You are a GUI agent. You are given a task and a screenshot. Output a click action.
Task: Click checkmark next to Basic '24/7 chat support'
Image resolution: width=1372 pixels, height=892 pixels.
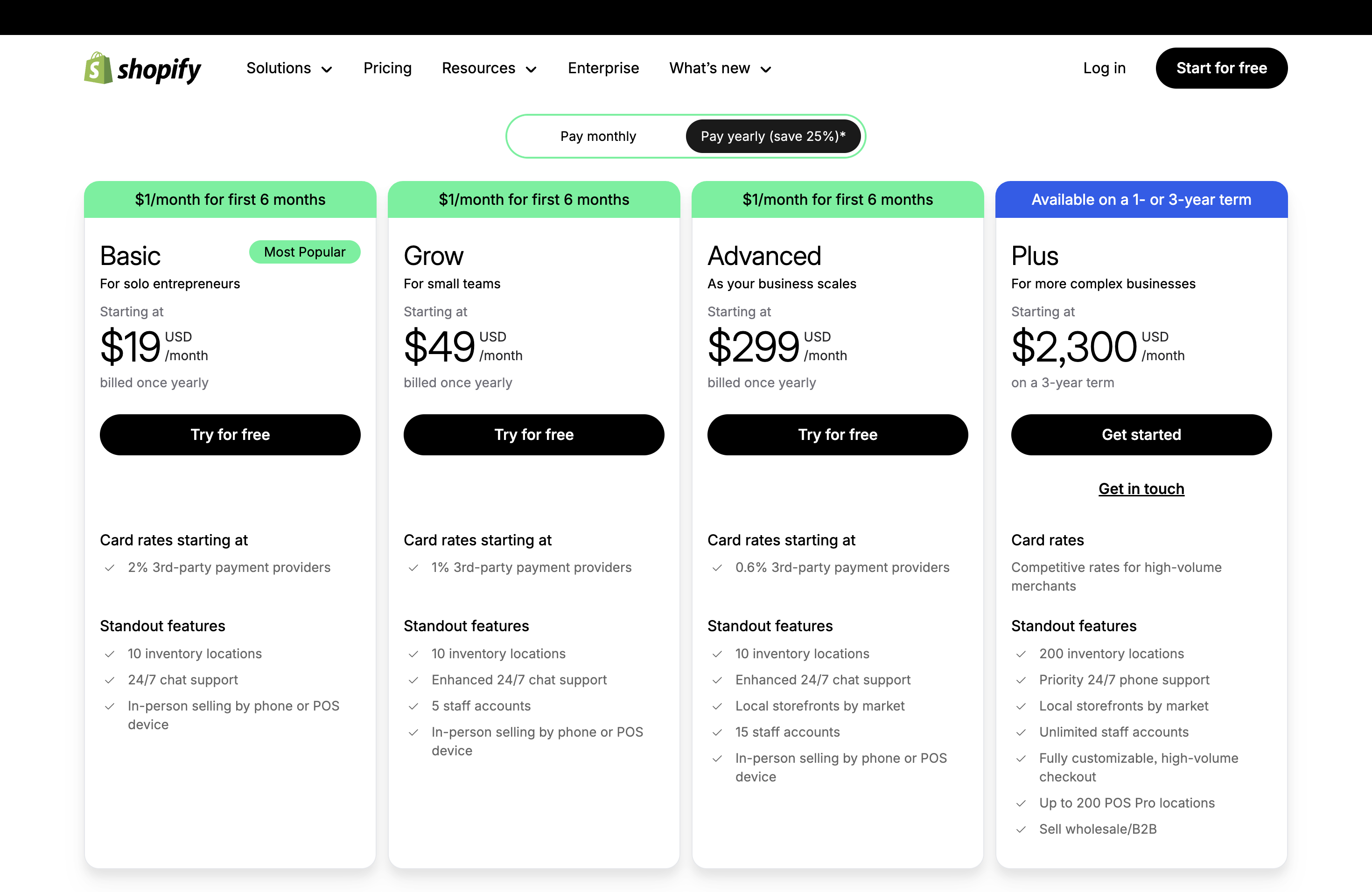110,680
